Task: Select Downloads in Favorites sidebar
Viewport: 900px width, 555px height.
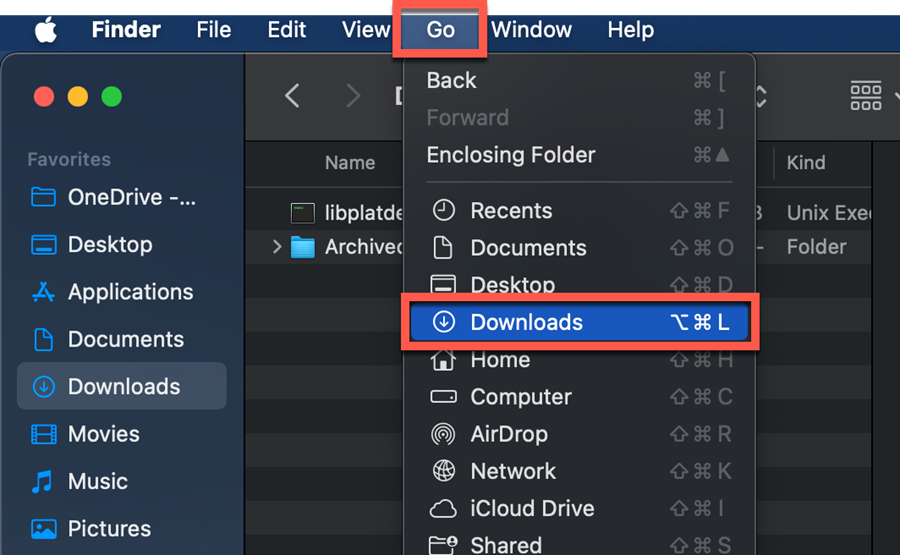Action: pyautogui.click(x=122, y=386)
